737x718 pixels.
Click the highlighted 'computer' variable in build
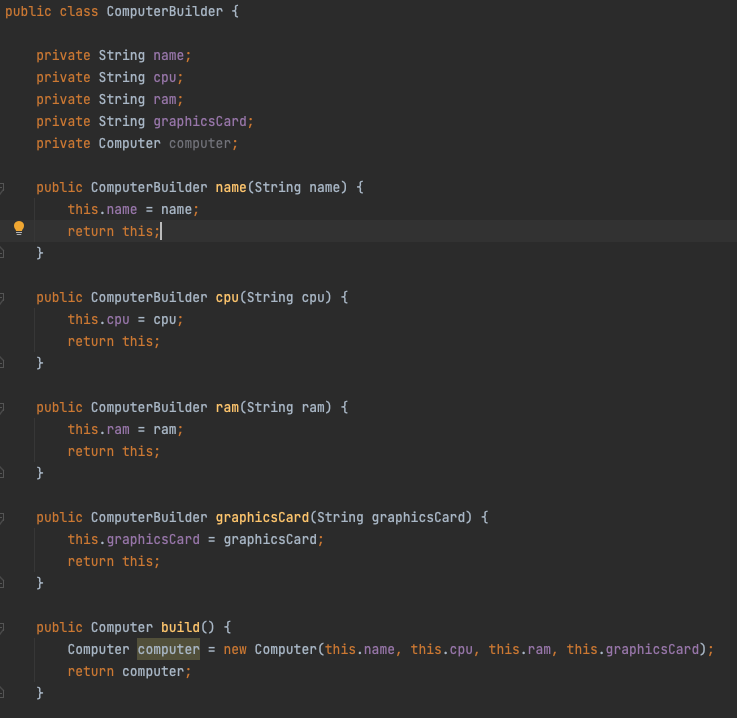(168, 649)
